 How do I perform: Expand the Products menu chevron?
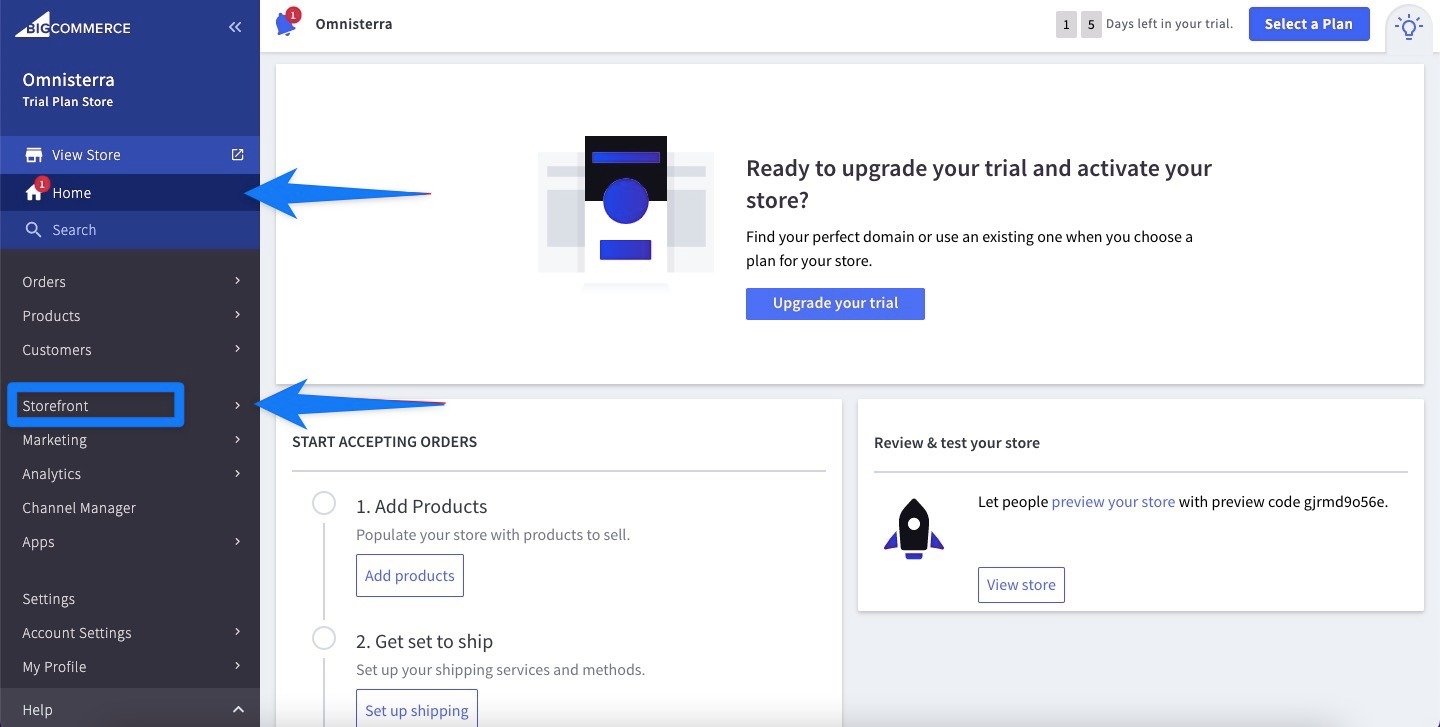click(237, 315)
